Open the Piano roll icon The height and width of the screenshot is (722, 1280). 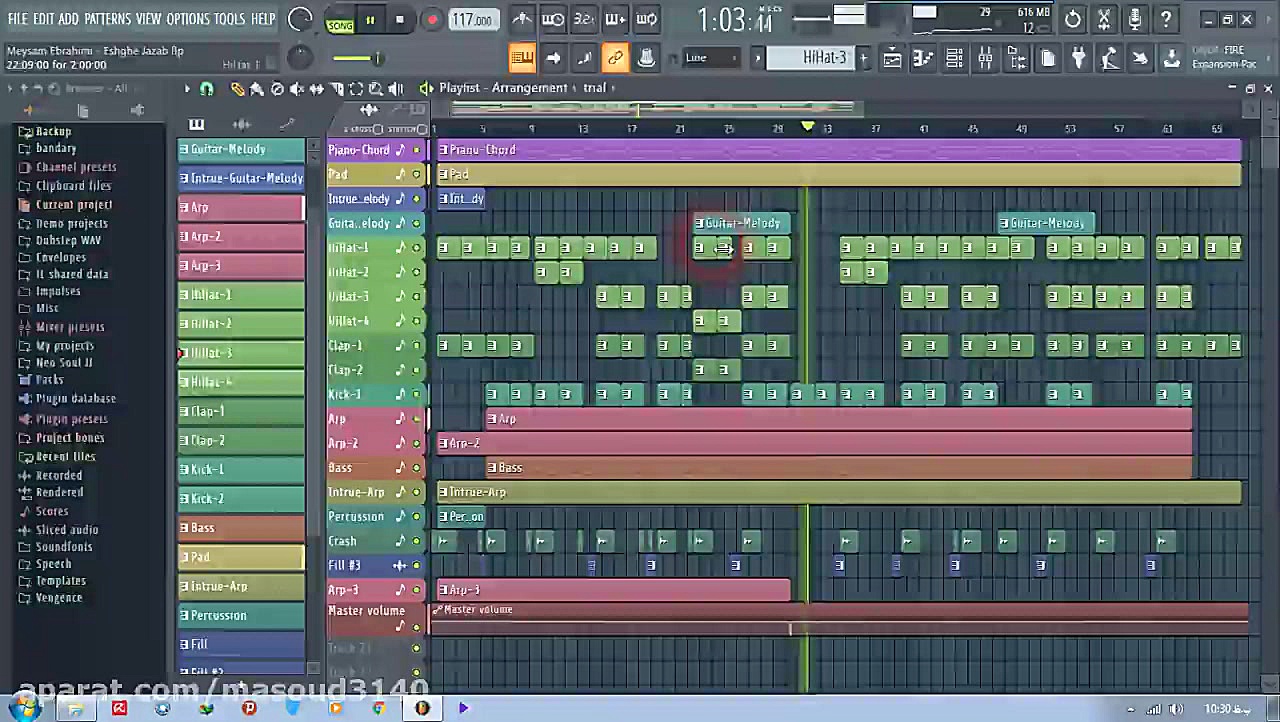click(x=924, y=59)
